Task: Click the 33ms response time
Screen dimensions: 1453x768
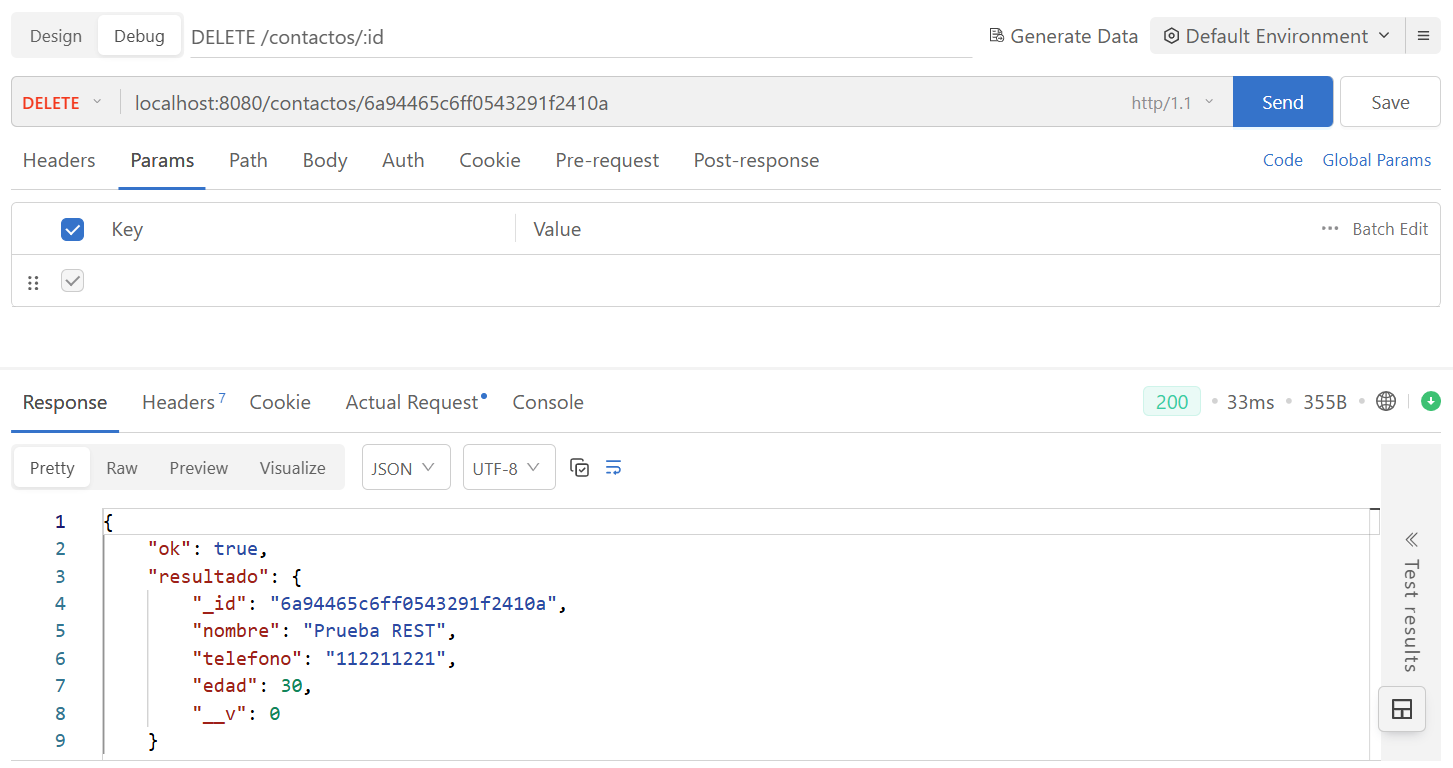Action: 1251,402
